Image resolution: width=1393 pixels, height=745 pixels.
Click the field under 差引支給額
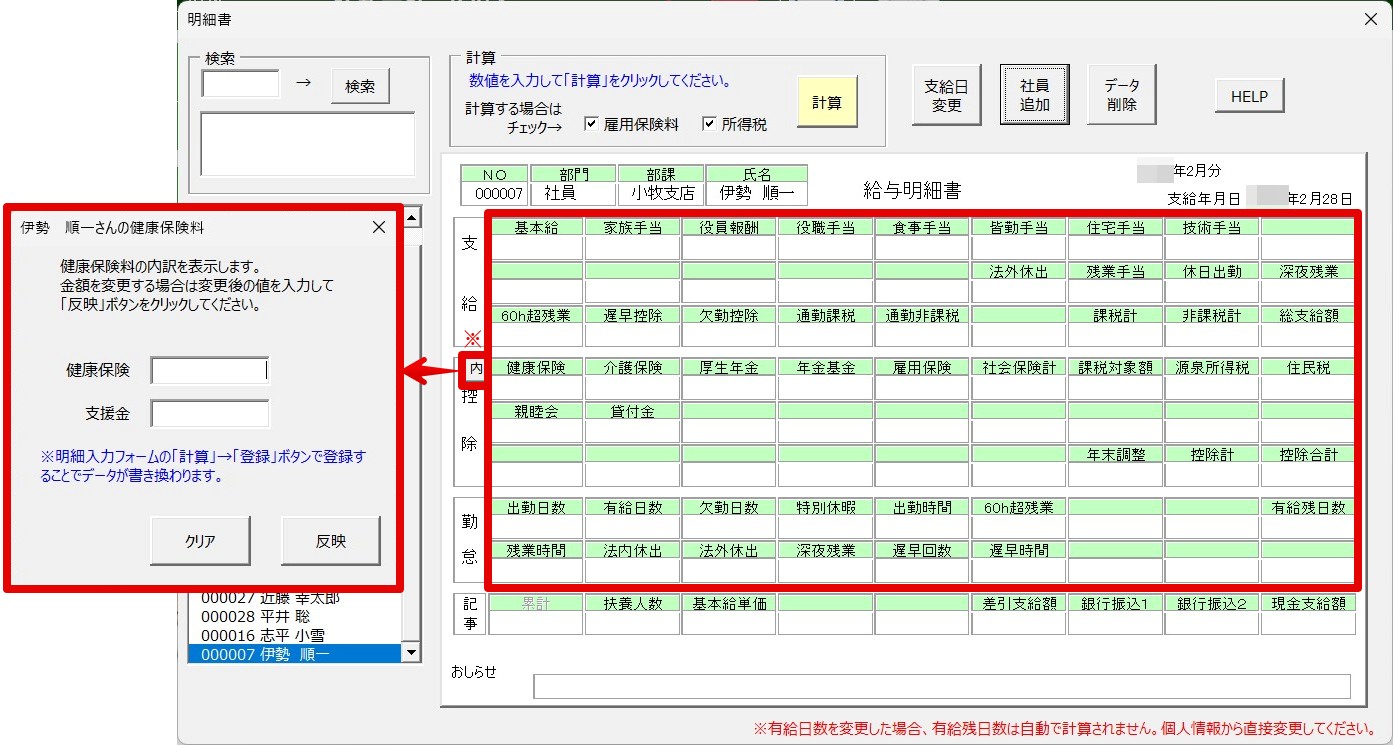[1018, 623]
